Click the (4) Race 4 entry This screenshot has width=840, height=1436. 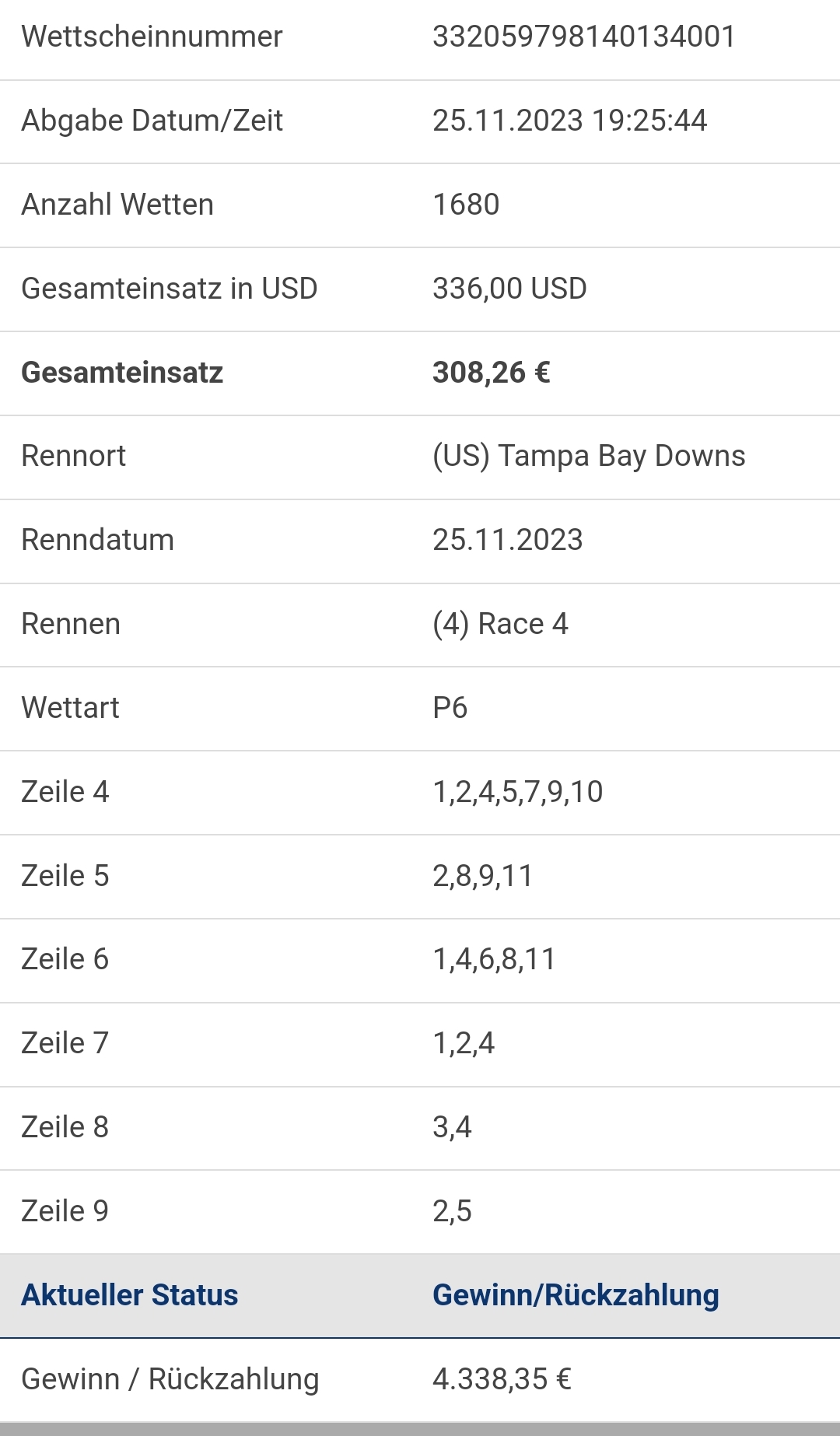[500, 624]
